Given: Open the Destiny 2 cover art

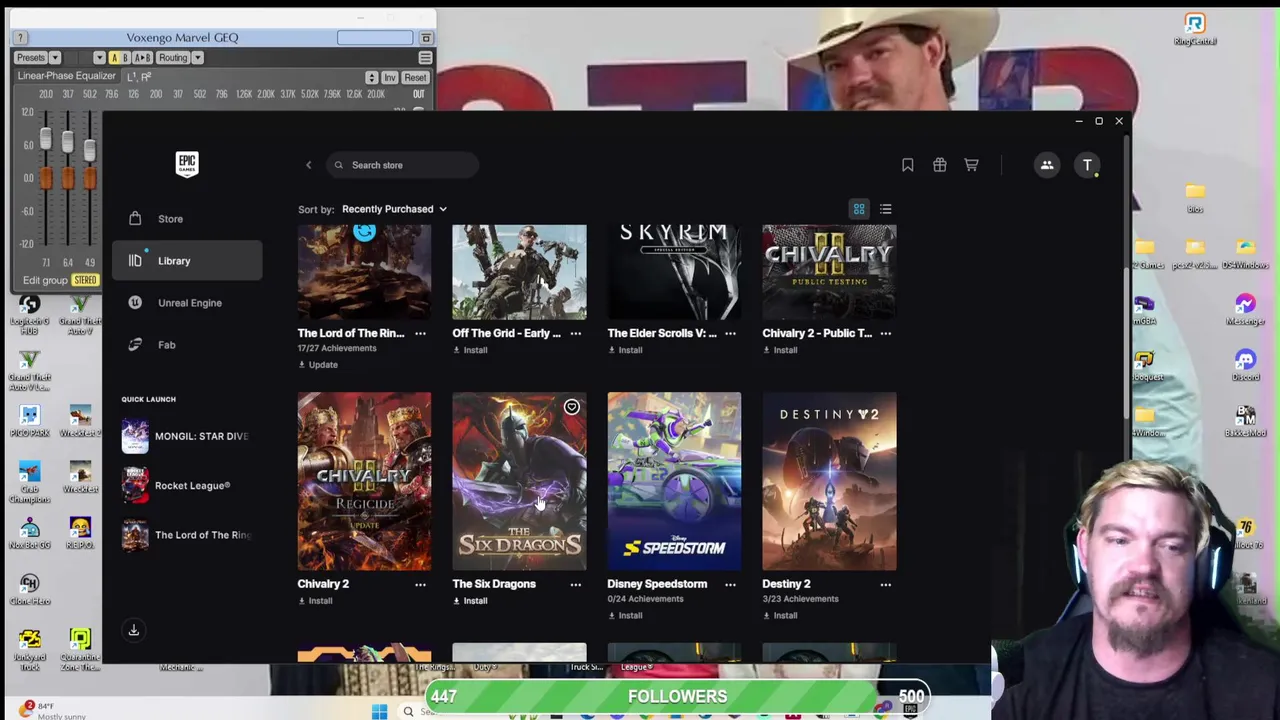Looking at the screenshot, I should [x=829, y=481].
